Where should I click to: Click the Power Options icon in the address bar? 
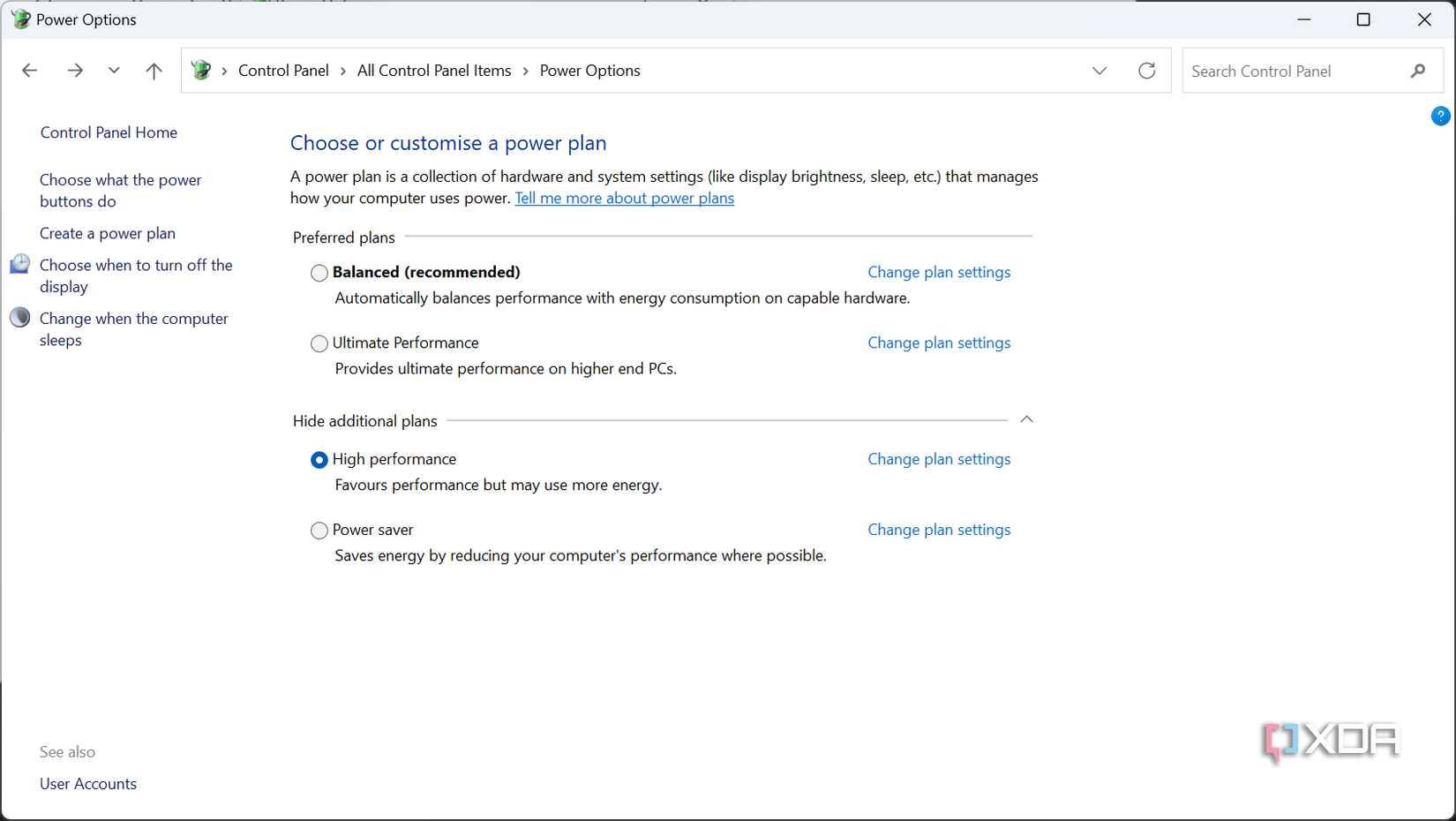click(201, 70)
